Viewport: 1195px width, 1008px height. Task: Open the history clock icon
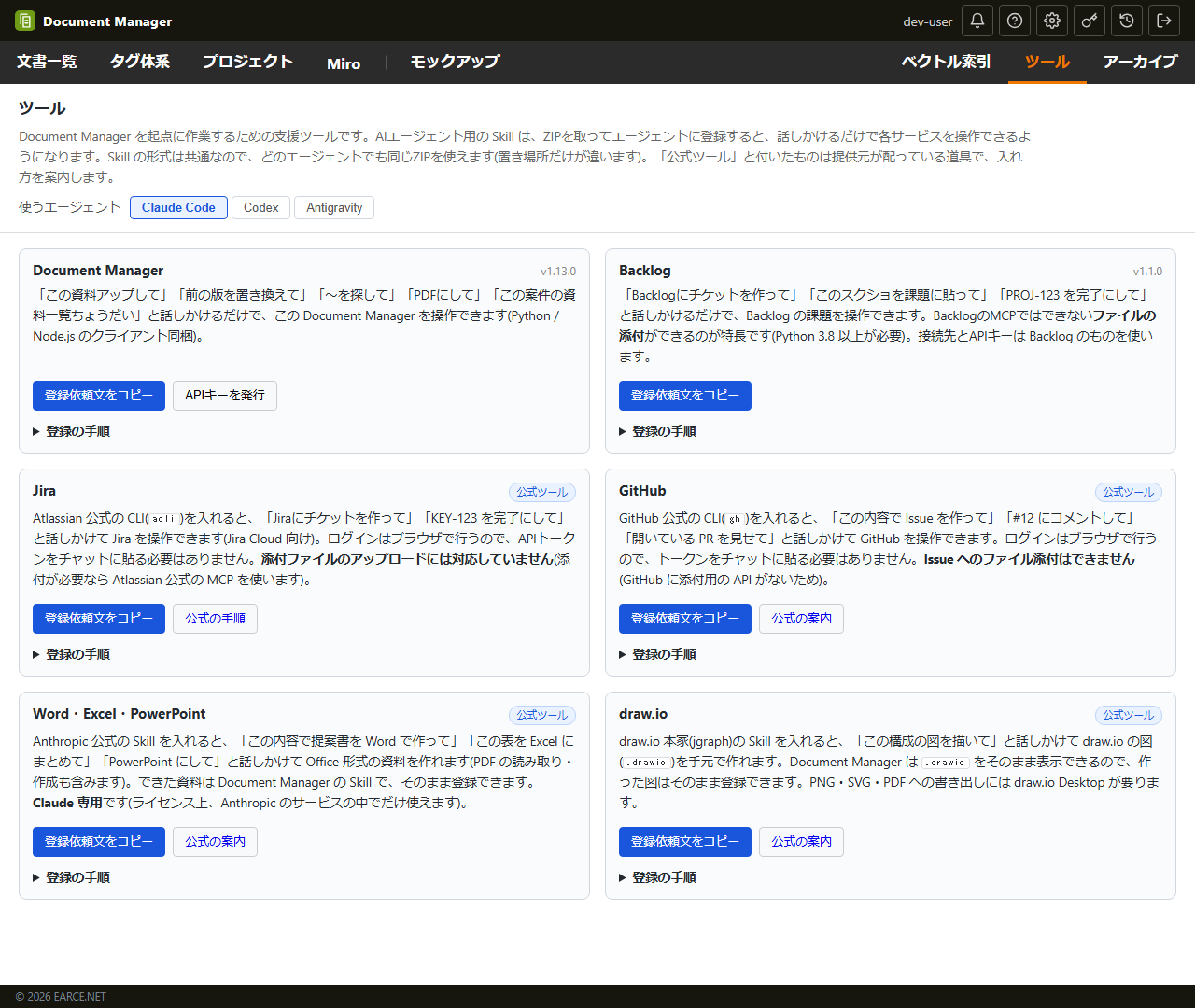pos(1127,21)
